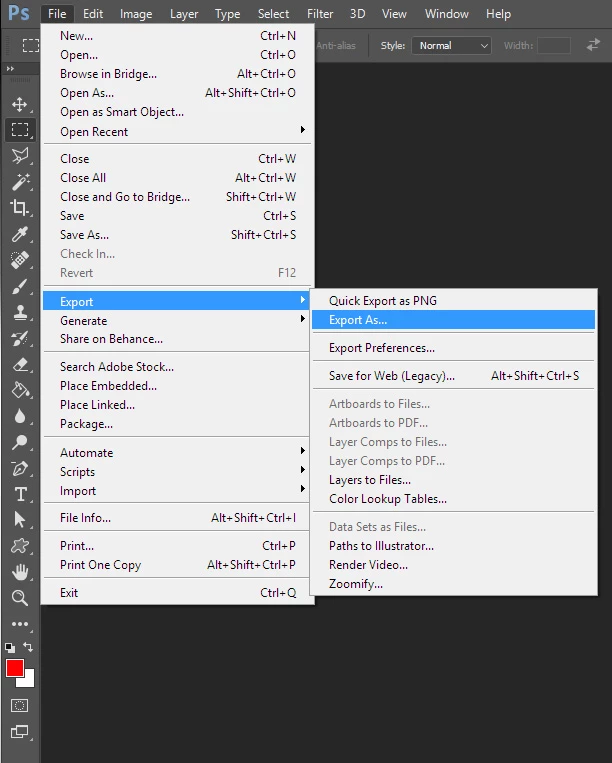Select the Custom Shape tool
Screen dimensions: 612x763
pyautogui.click(x=19, y=546)
